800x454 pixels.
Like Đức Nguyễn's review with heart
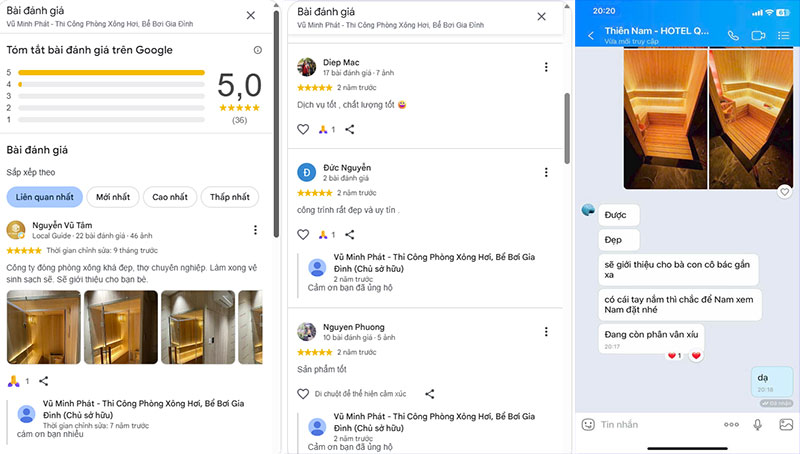[303, 234]
